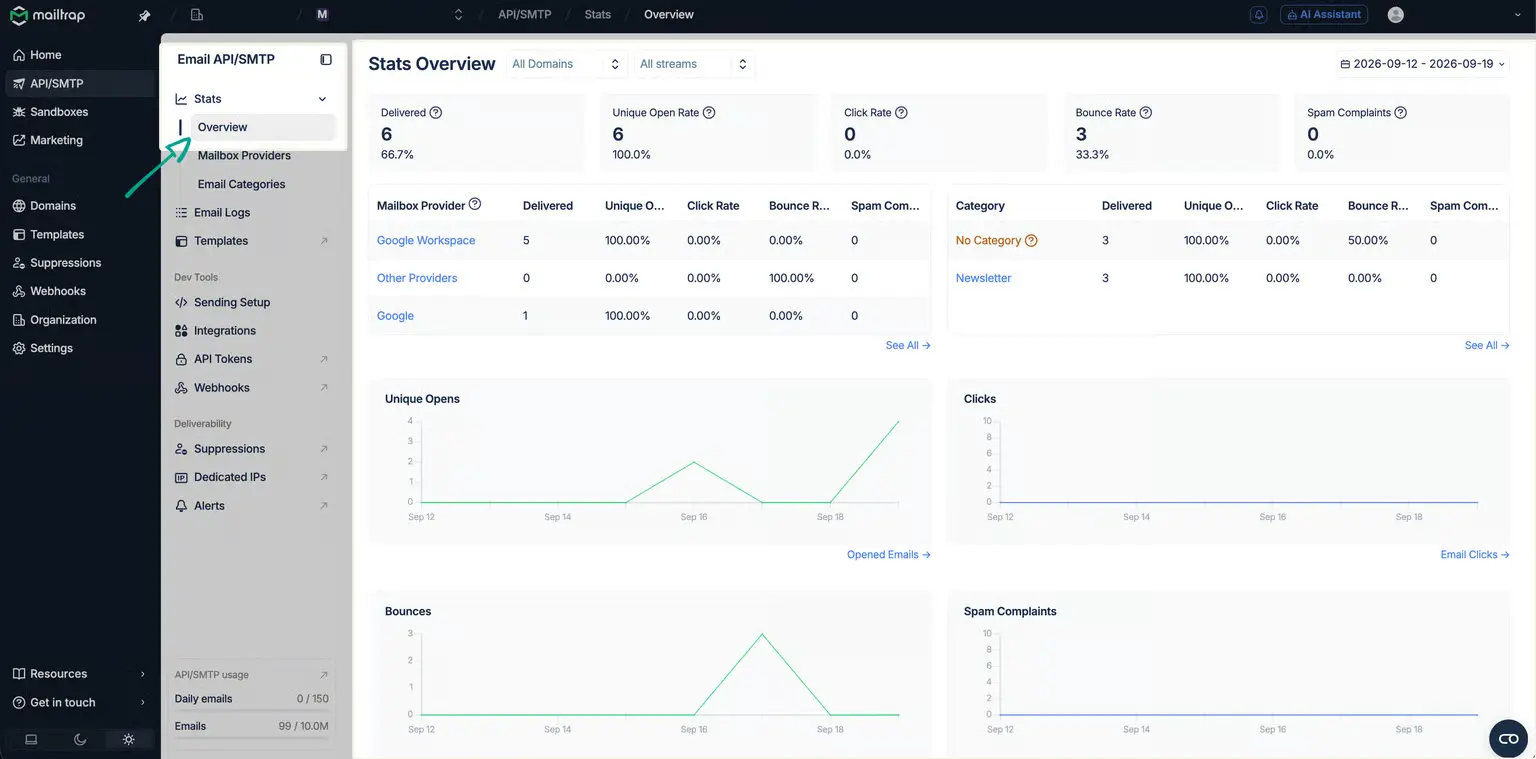1536x759 pixels.
Task: Expand the Get in touch menu
Action: [x=80, y=703]
